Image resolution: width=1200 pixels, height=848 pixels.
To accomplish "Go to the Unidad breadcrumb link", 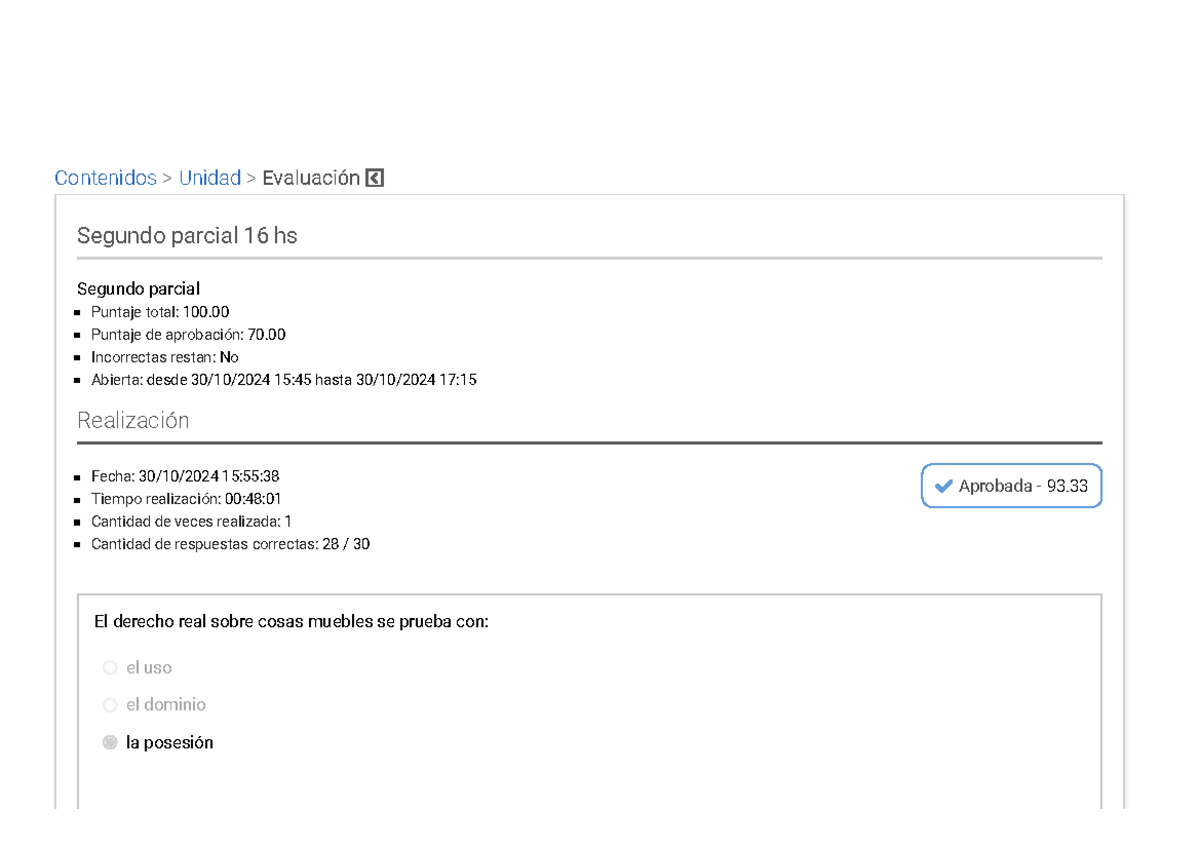I will (x=210, y=178).
